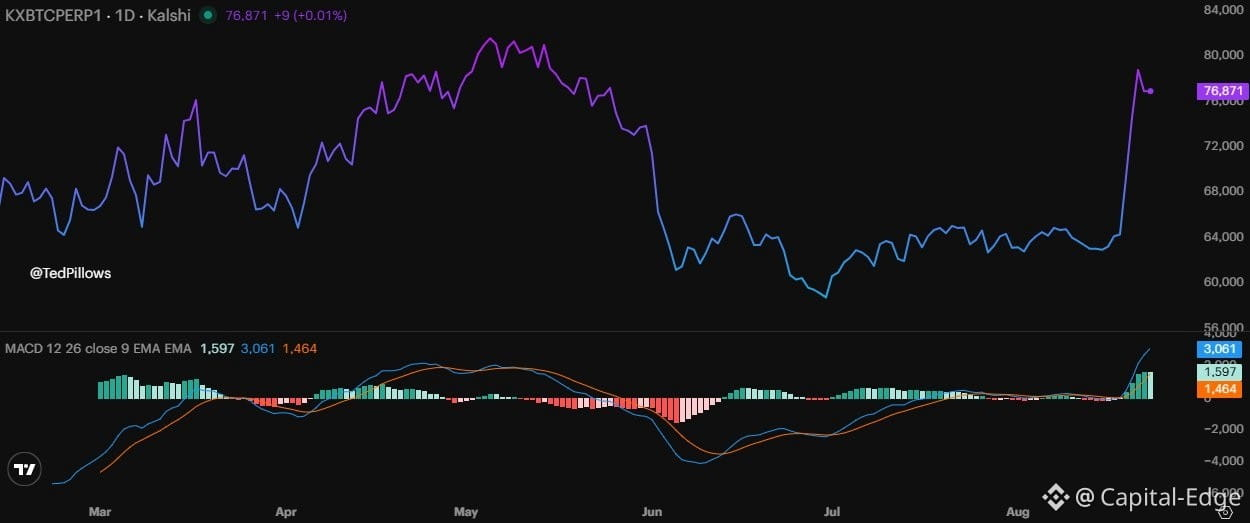Click the KXBTCPERP1 · 1D · Kalshi symbol title

coord(99,15)
